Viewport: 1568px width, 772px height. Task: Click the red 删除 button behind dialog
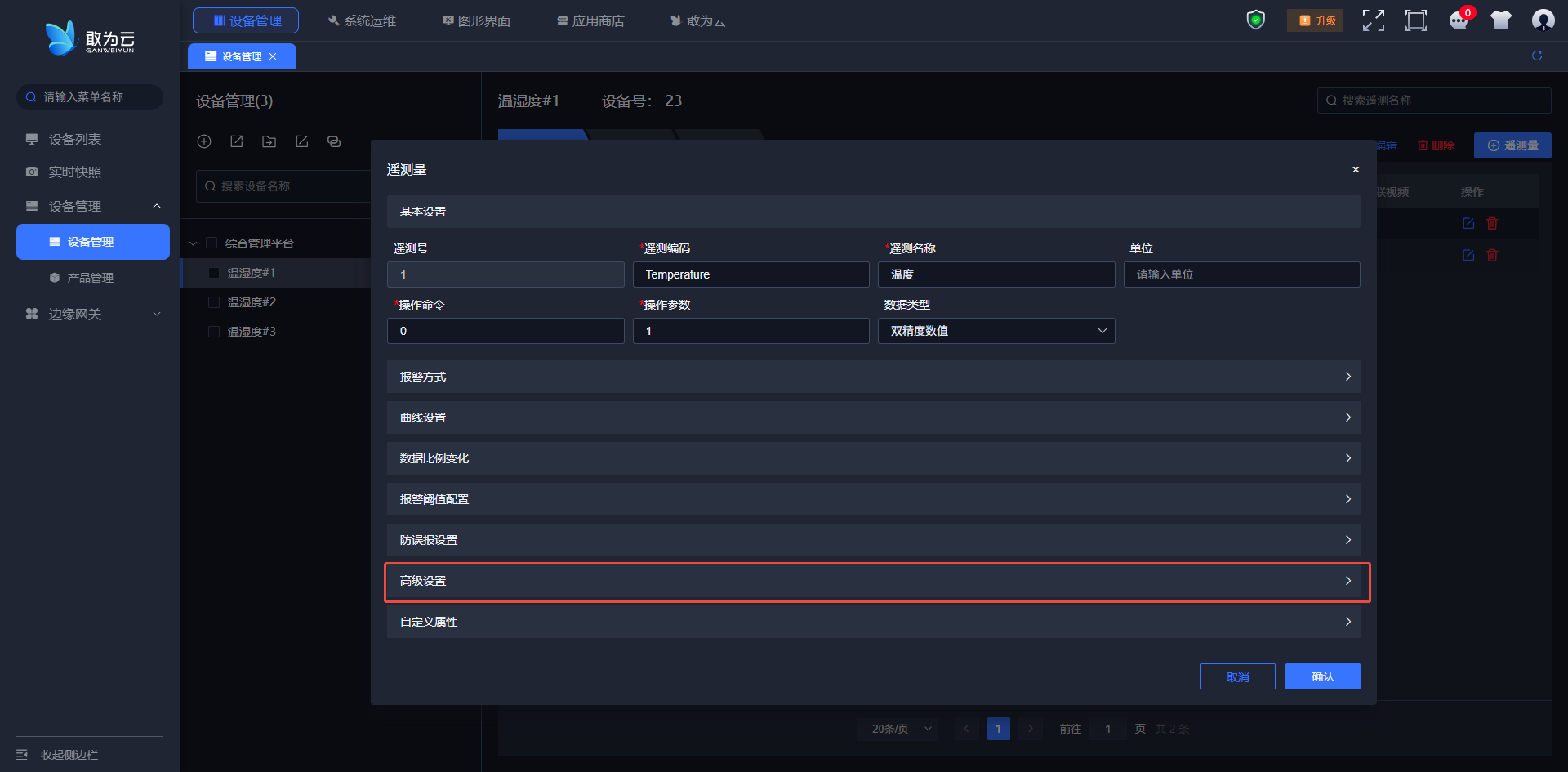(x=1437, y=145)
